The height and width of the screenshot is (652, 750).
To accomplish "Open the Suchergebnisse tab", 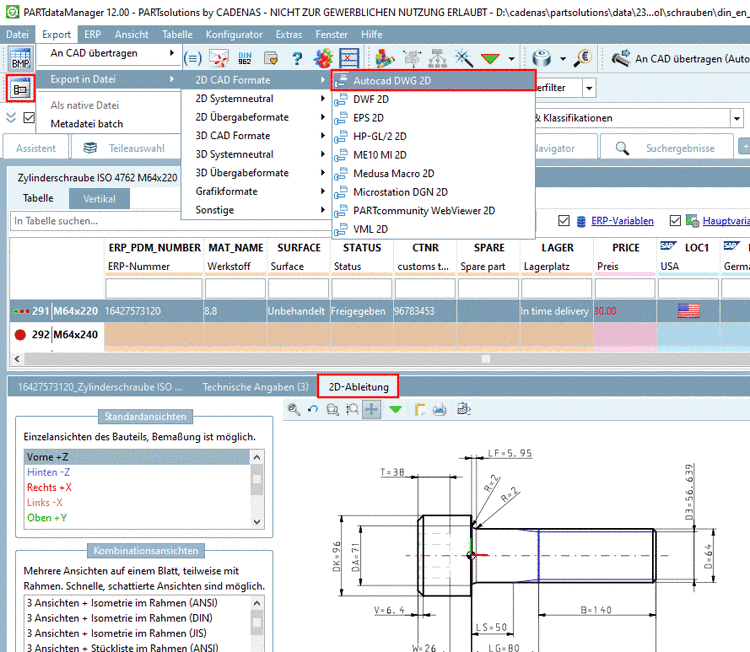I will click(x=667, y=148).
